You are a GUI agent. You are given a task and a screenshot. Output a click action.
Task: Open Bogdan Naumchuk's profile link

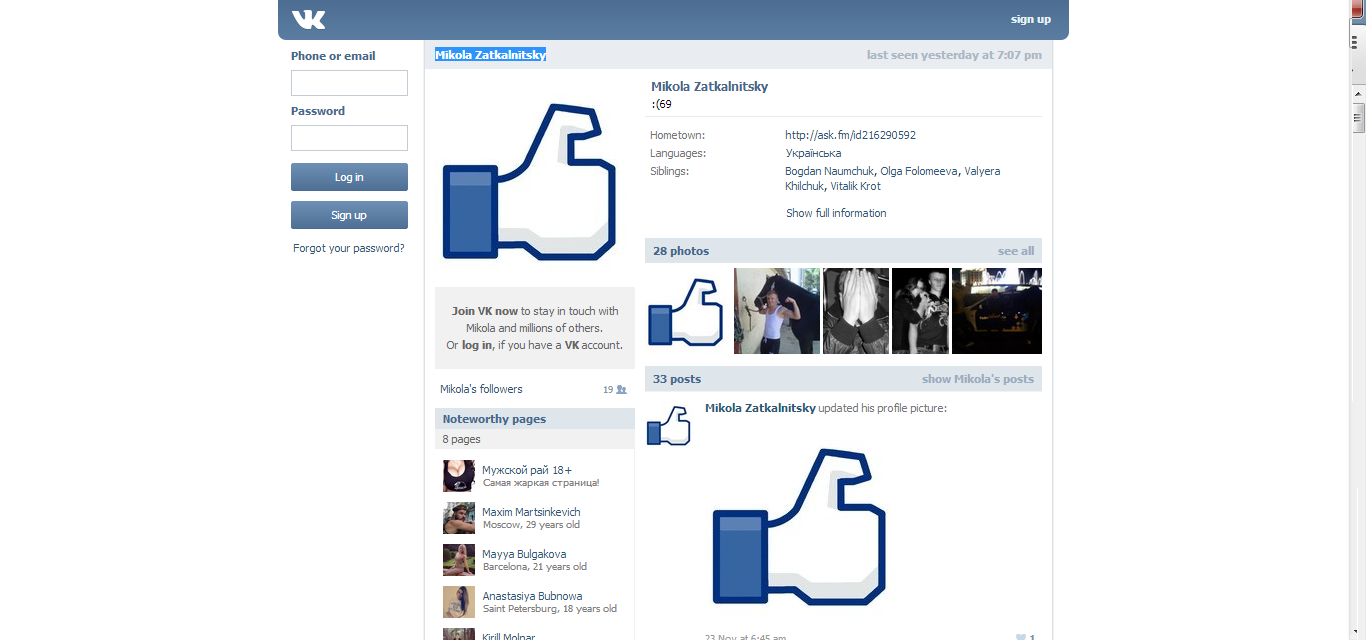[x=829, y=171]
